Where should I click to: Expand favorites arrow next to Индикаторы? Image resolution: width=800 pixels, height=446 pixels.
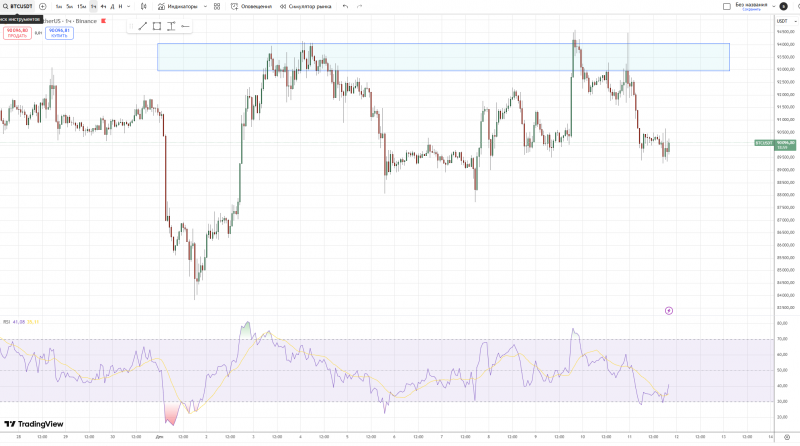pos(205,7)
